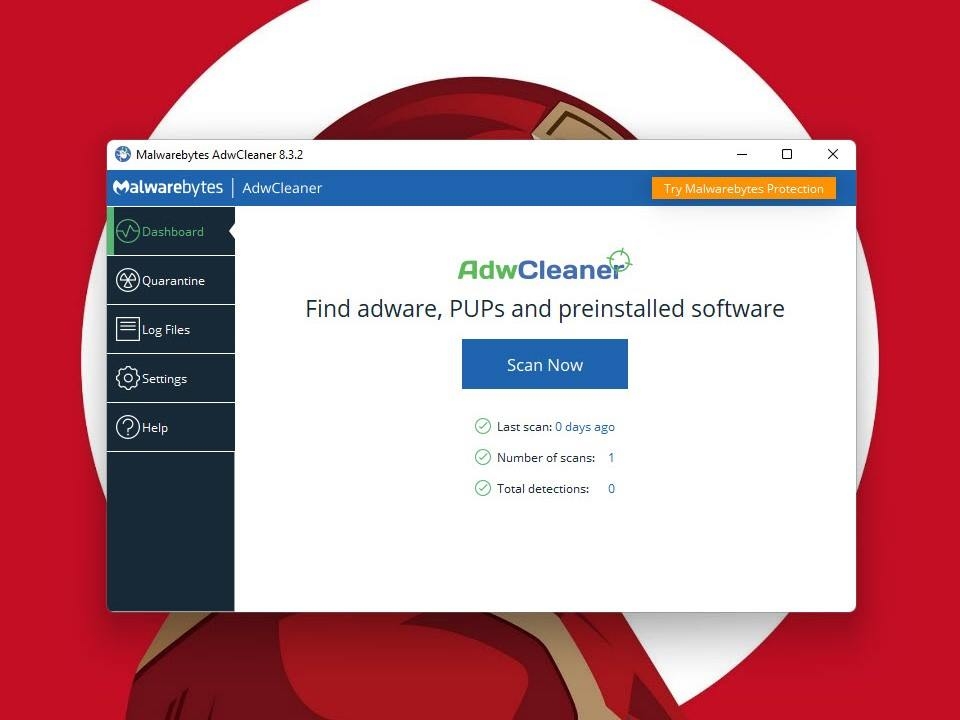Screen dimensions: 960x720
Task: Click the Settings gear icon
Action: pos(127,378)
